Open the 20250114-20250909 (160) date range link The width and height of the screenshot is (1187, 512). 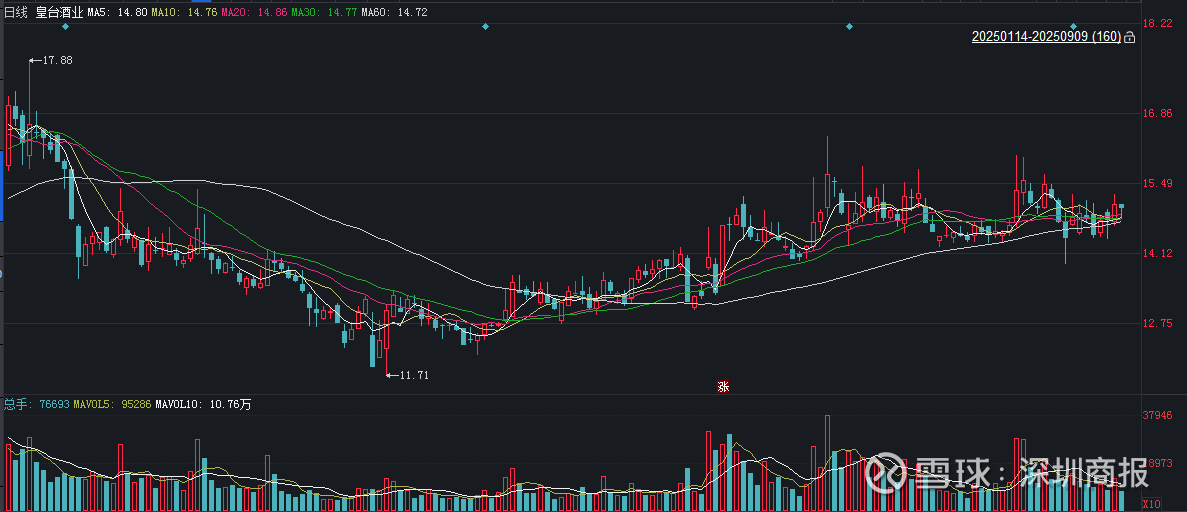(x=1046, y=36)
